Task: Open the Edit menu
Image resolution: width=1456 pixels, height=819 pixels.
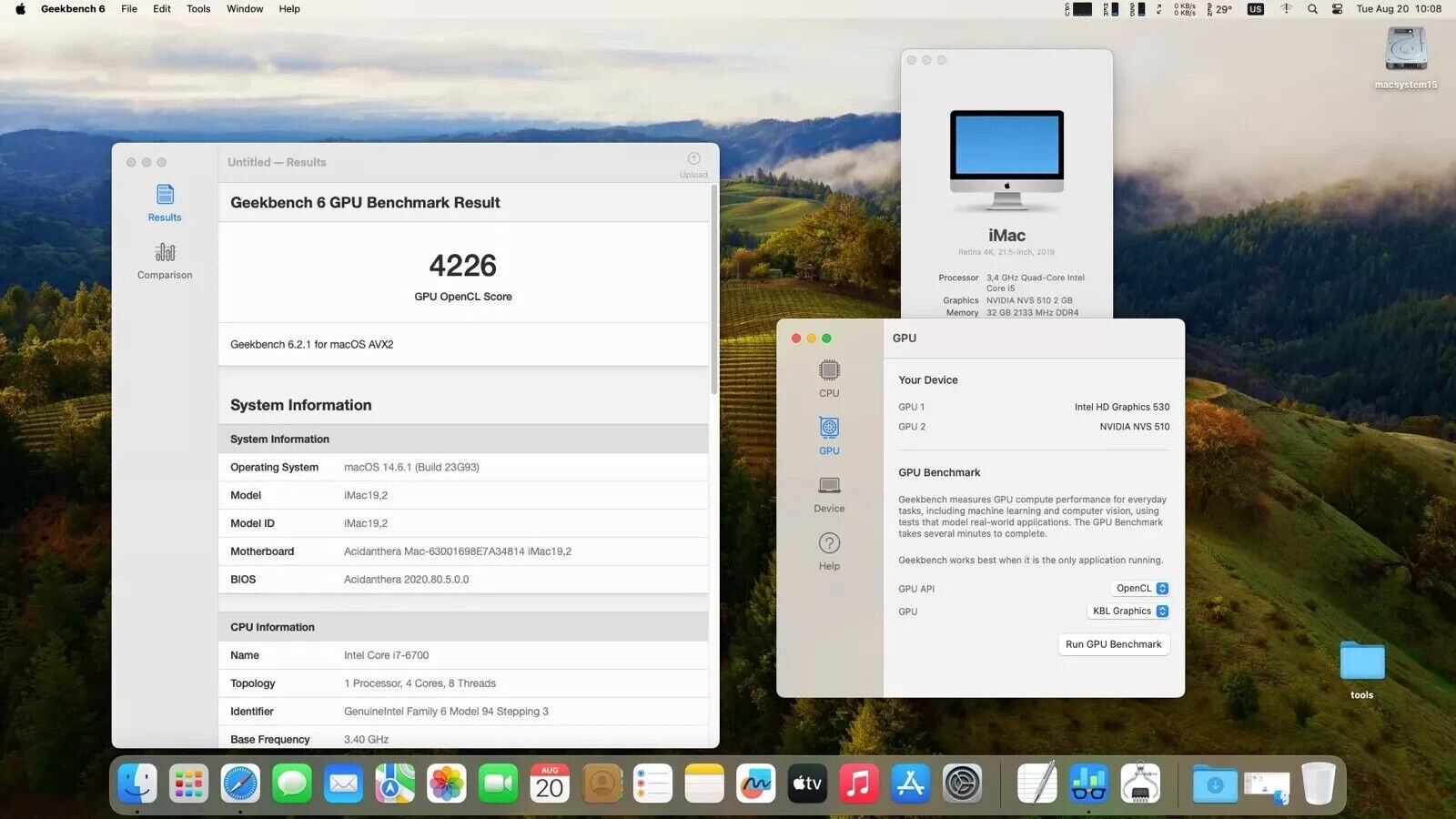Action: point(162,9)
